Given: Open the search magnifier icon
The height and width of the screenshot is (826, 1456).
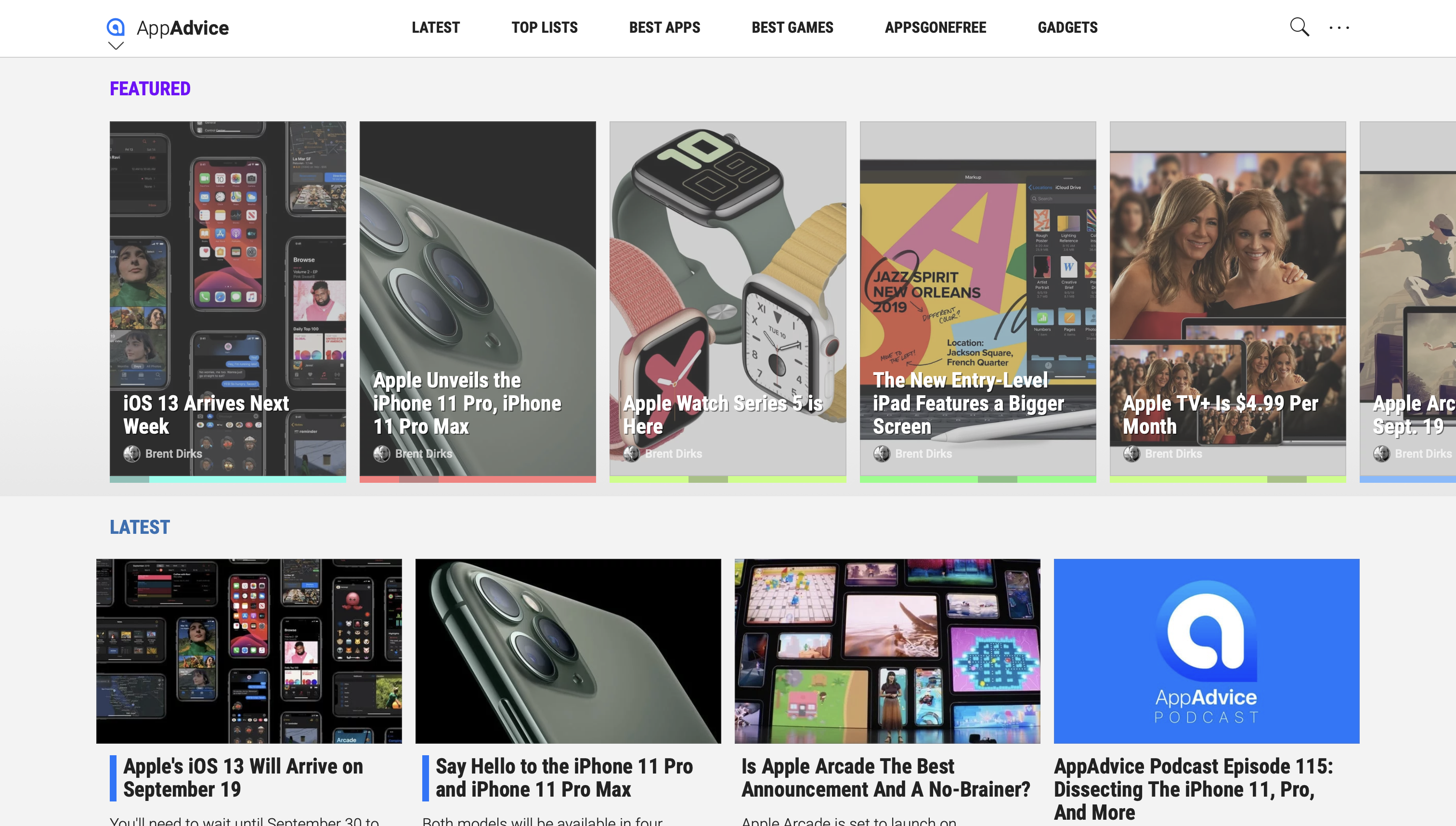Looking at the screenshot, I should click(x=1299, y=26).
